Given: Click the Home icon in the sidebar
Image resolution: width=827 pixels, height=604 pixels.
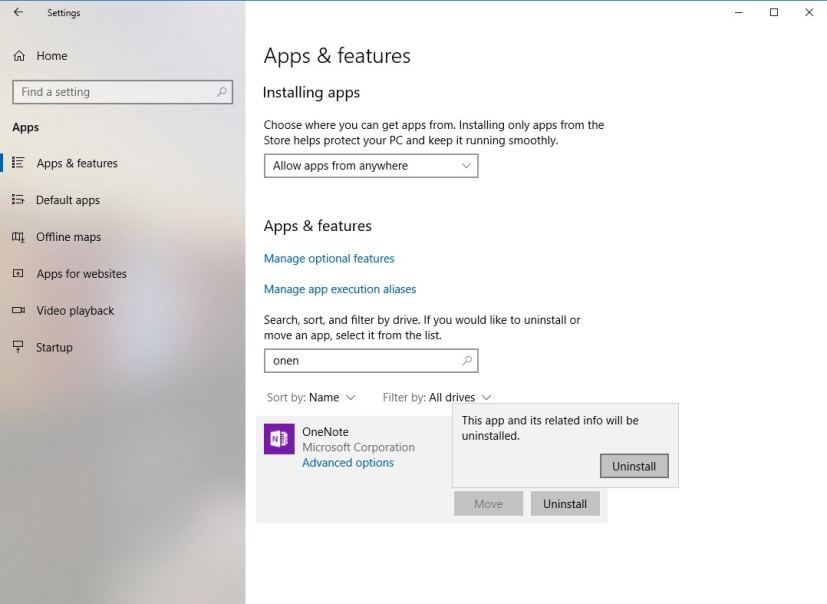Looking at the screenshot, I should pos(20,56).
